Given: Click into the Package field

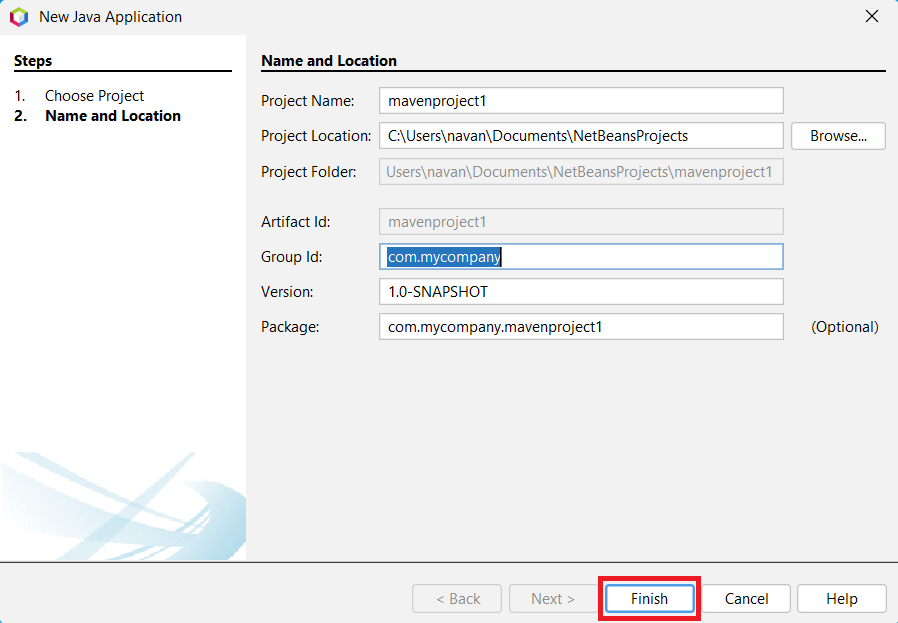Looking at the screenshot, I should pyautogui.click(x=581, y=326).
